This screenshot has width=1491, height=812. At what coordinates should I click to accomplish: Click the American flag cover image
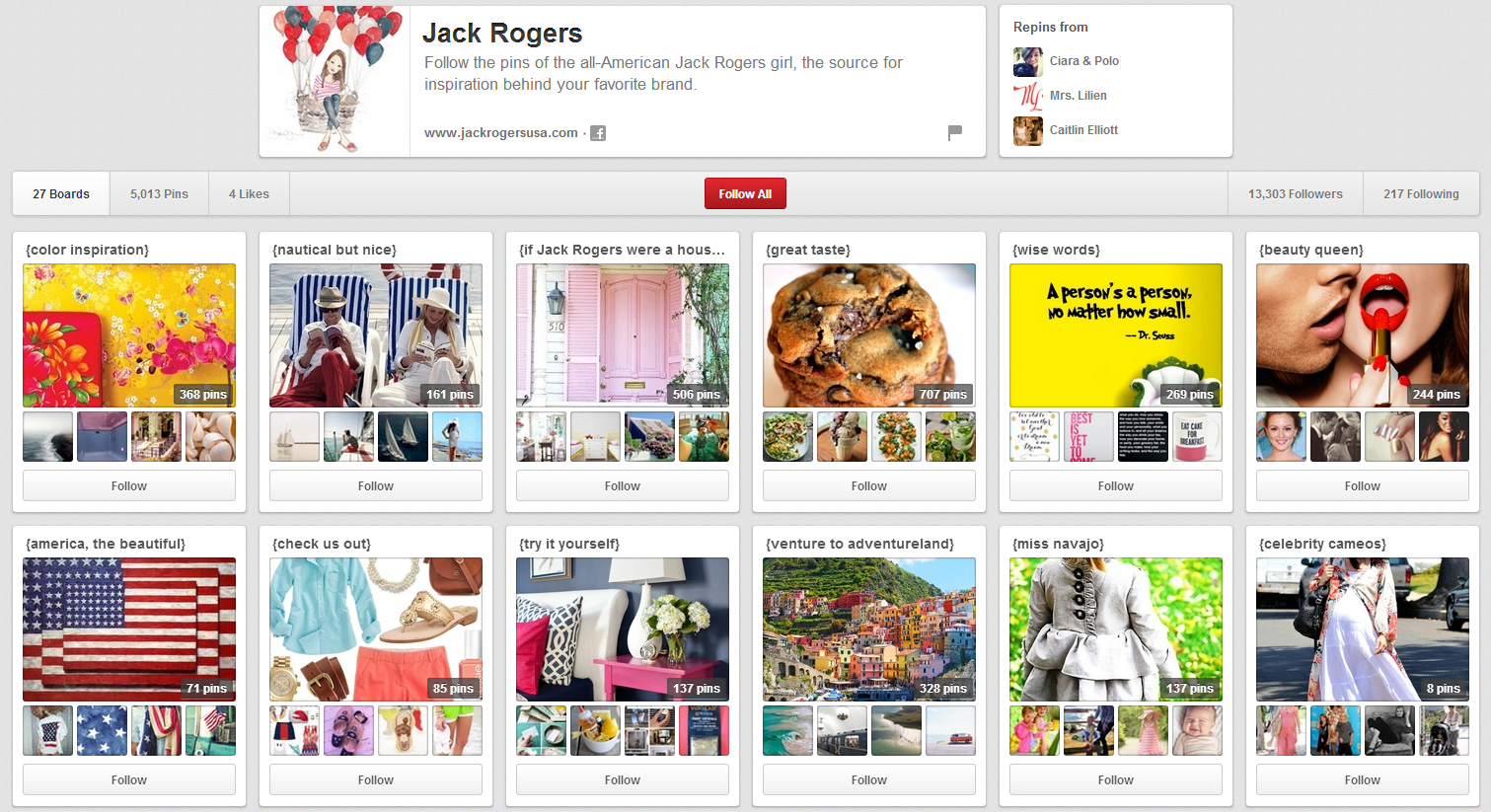(x=129, y=629)
